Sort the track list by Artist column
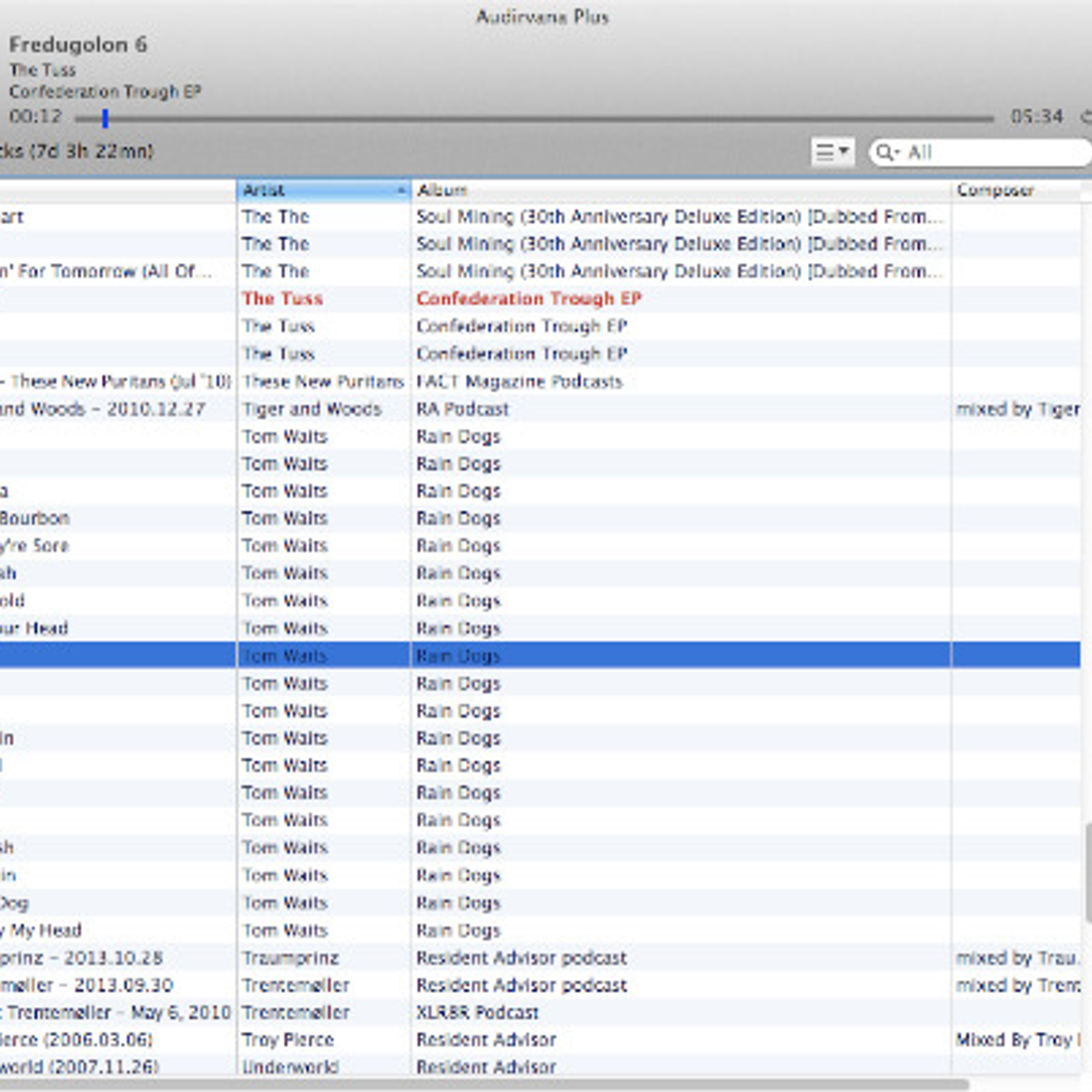This screenshot has height=1092, width=1092. (324, 190)
